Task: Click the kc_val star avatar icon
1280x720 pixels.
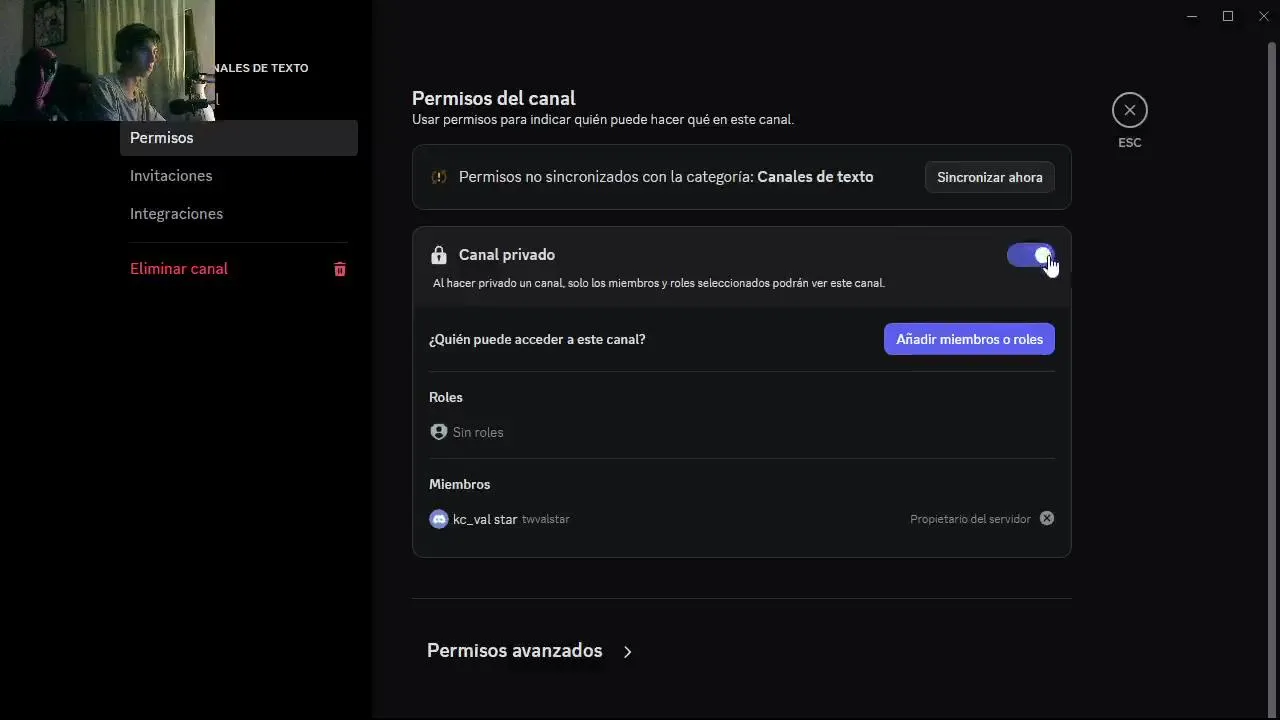Action: click(438, 519)
